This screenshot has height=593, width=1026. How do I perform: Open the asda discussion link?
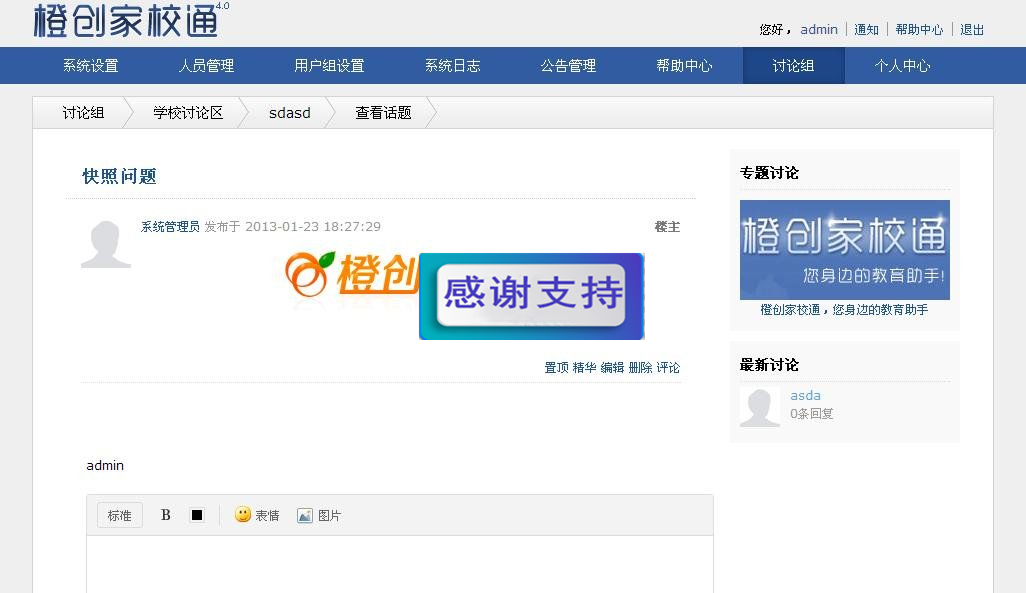pyautogui.click(x=805, y=395)
